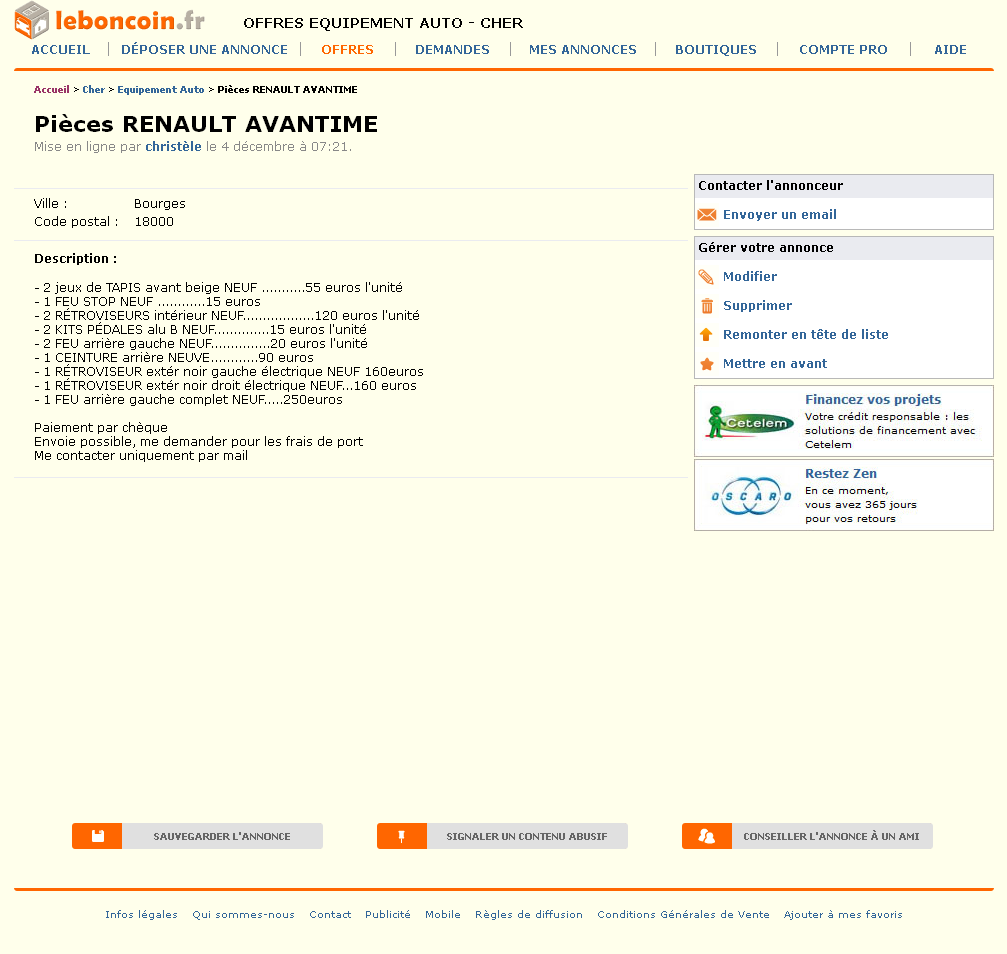Click the envelope icon beside Envoyer un email
1007x954 pixels.
[707, 215]
